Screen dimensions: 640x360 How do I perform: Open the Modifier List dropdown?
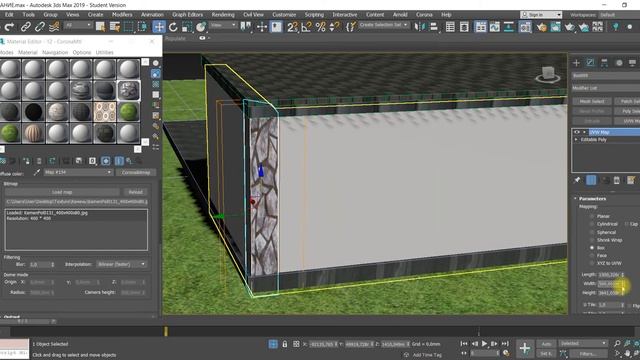pos(606,88)
